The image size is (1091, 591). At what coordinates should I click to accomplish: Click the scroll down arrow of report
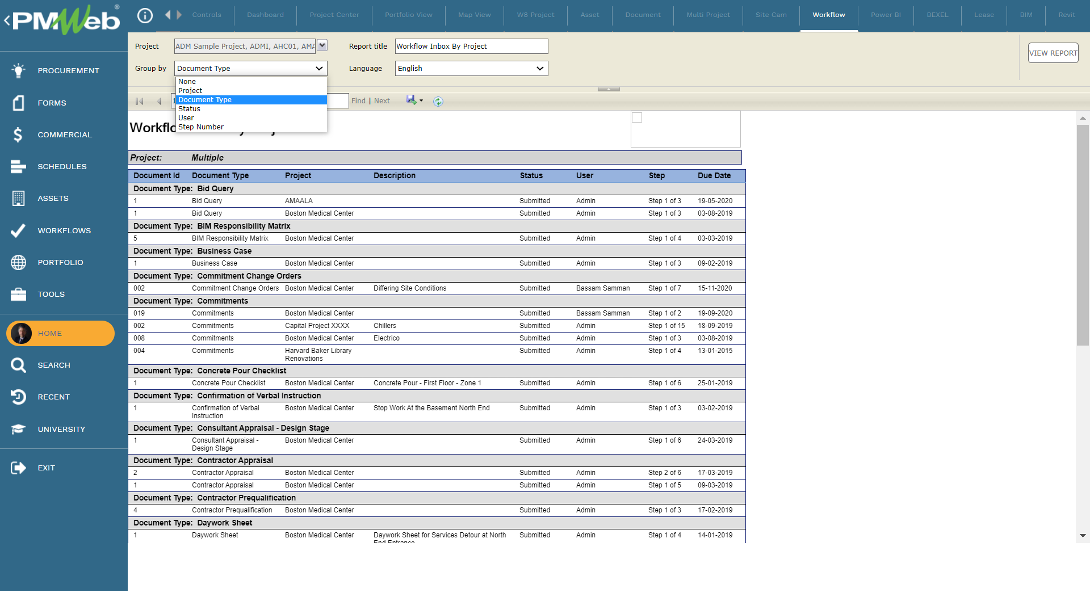1082,536
